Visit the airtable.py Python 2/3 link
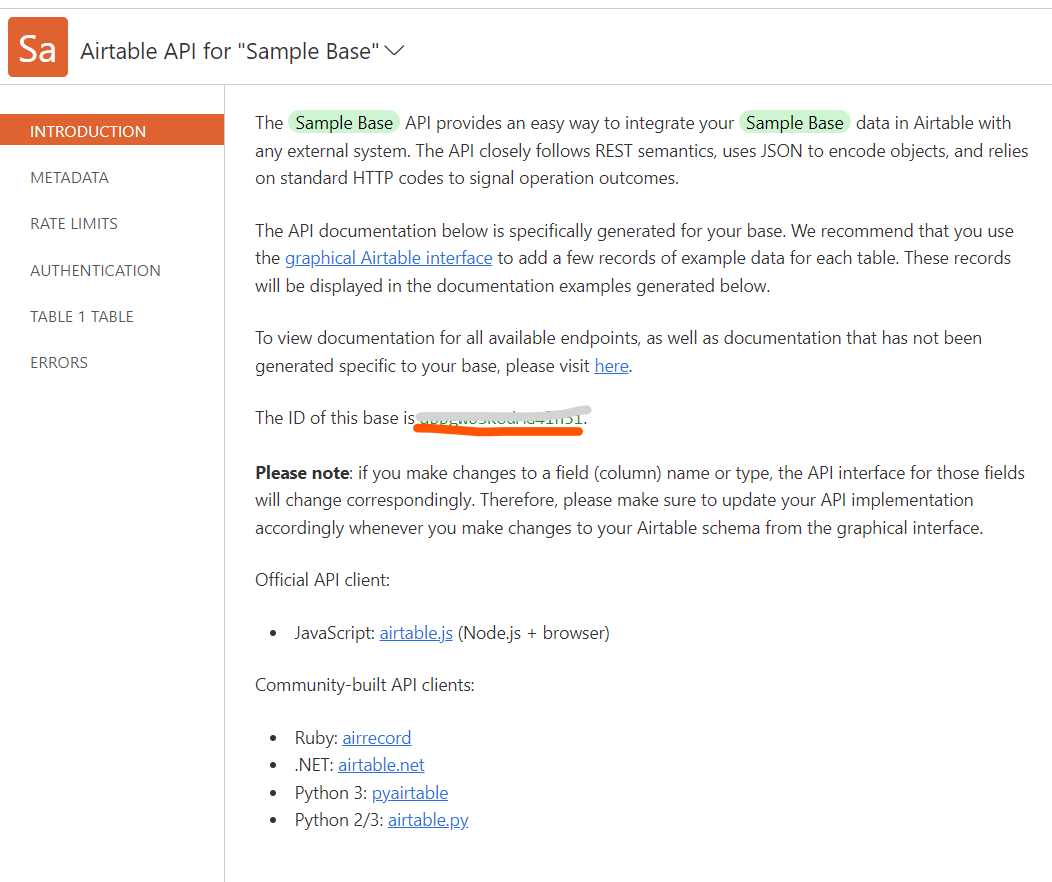Image resolution: width=1052 pixels, height=882 pixels. click(x=428, y=820)
